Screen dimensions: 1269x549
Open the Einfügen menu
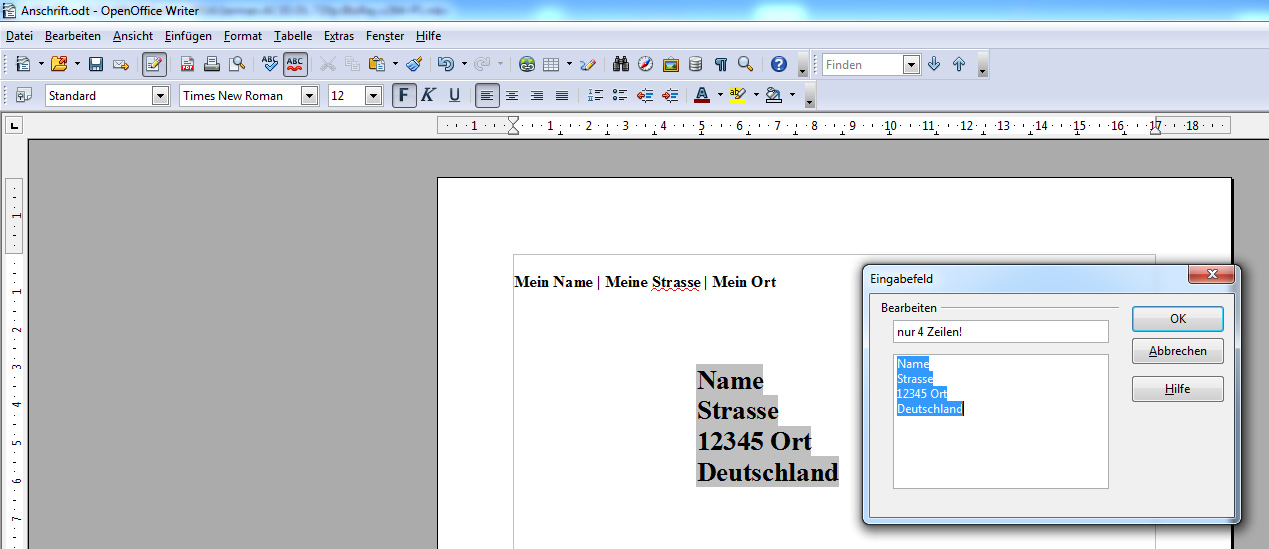[x=188, y=36]
